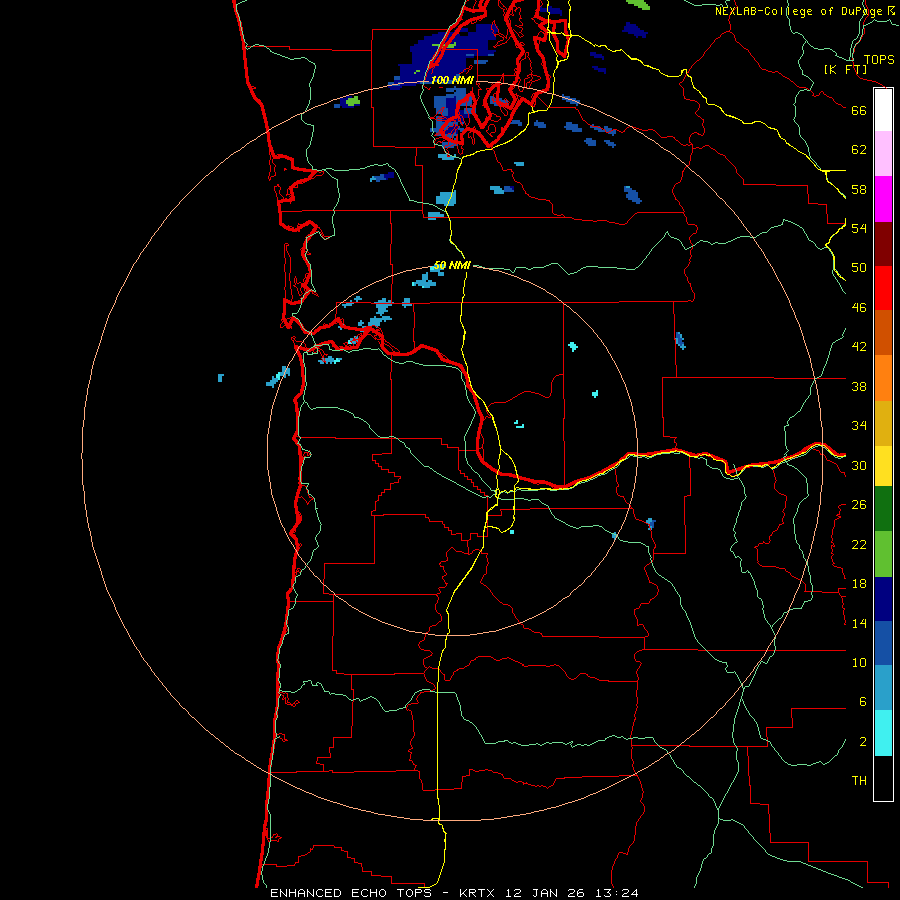
Task: Click the white swatch in tops legend
Action: [x=883, y=110]
